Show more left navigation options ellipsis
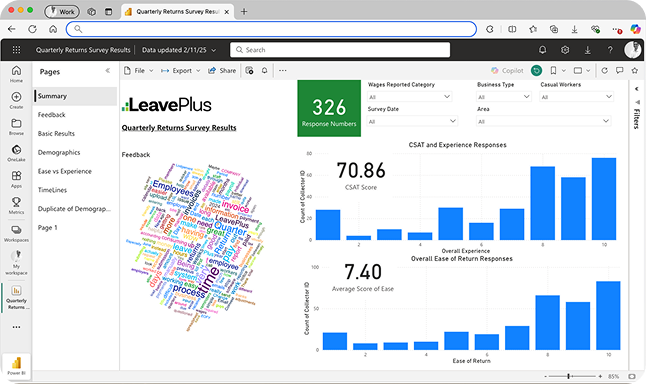 tap(16, 327)
